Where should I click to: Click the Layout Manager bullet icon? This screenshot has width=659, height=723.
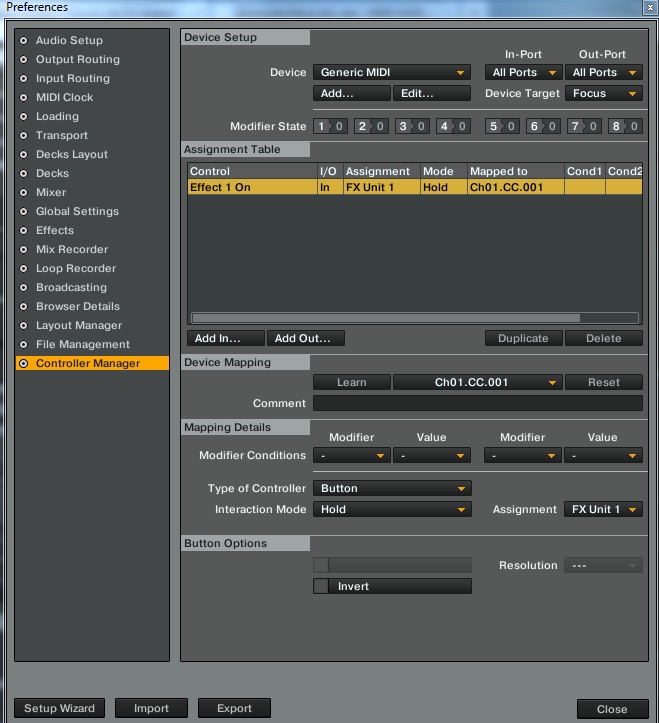click(x=24, y=325)
